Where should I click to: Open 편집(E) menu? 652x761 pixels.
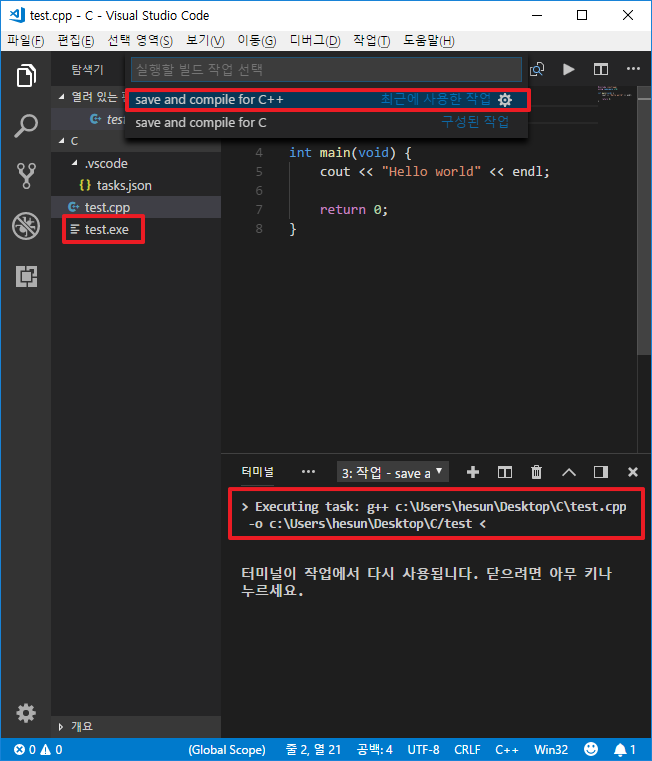point(76,41)
